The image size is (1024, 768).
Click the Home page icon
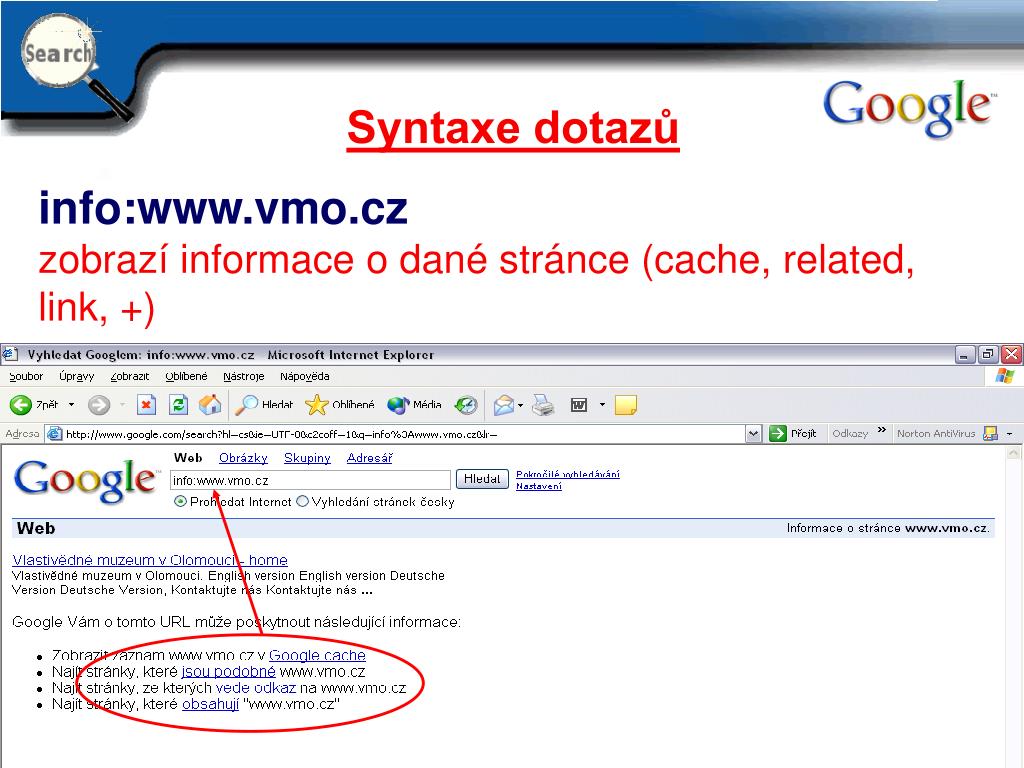click(210, 405)
